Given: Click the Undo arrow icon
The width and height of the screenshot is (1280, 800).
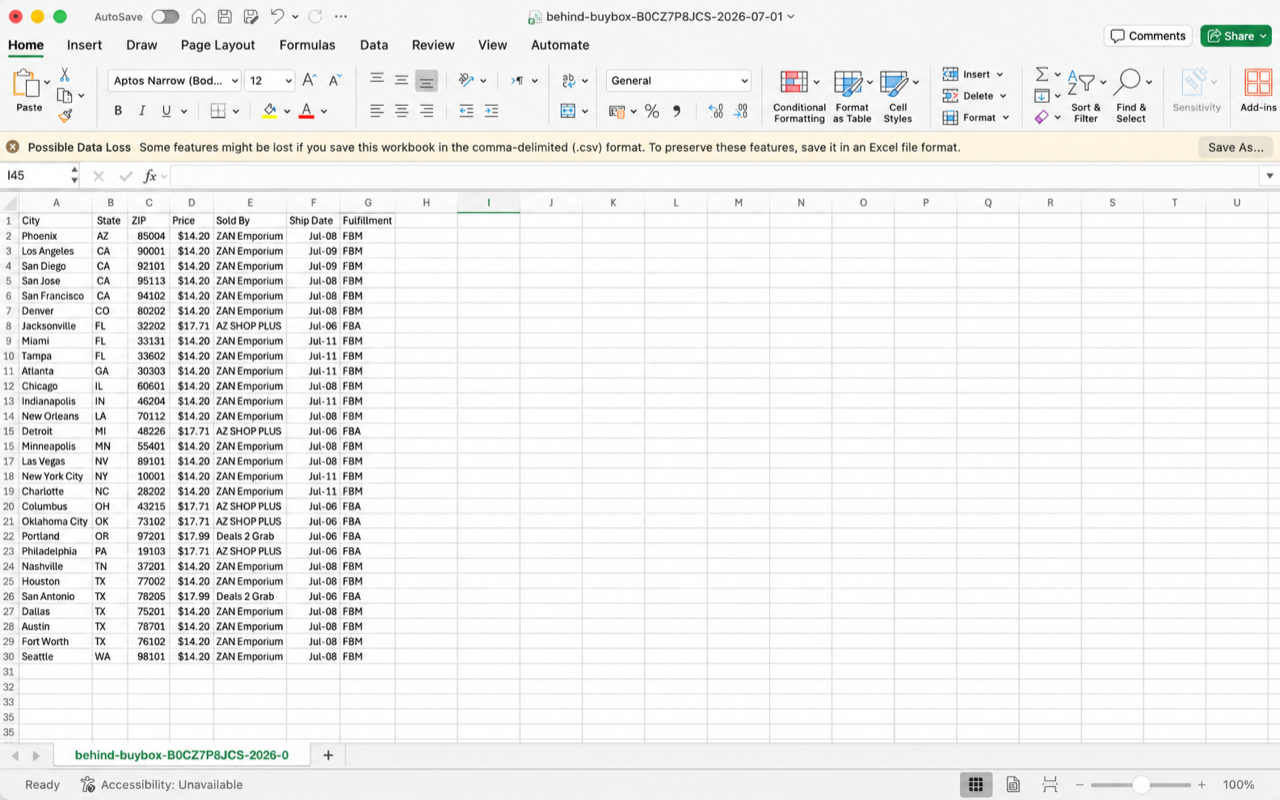Looking at the screenshot, I should (x=278, y=17).
